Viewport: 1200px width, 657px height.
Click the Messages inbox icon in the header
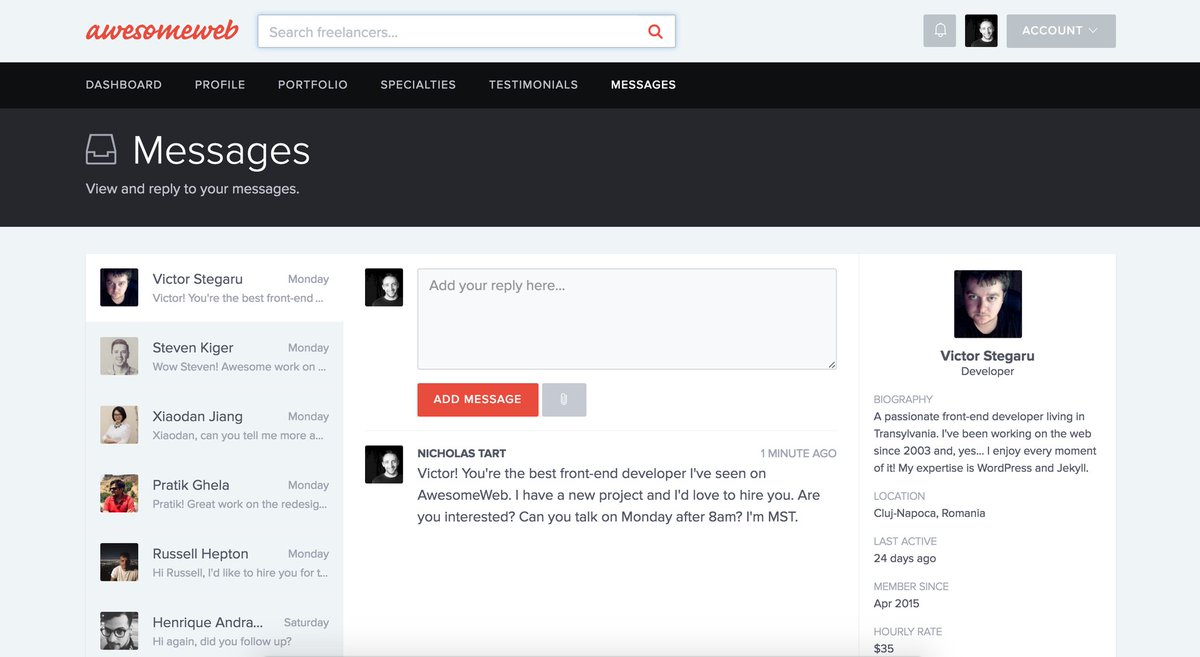pos(101,149)
